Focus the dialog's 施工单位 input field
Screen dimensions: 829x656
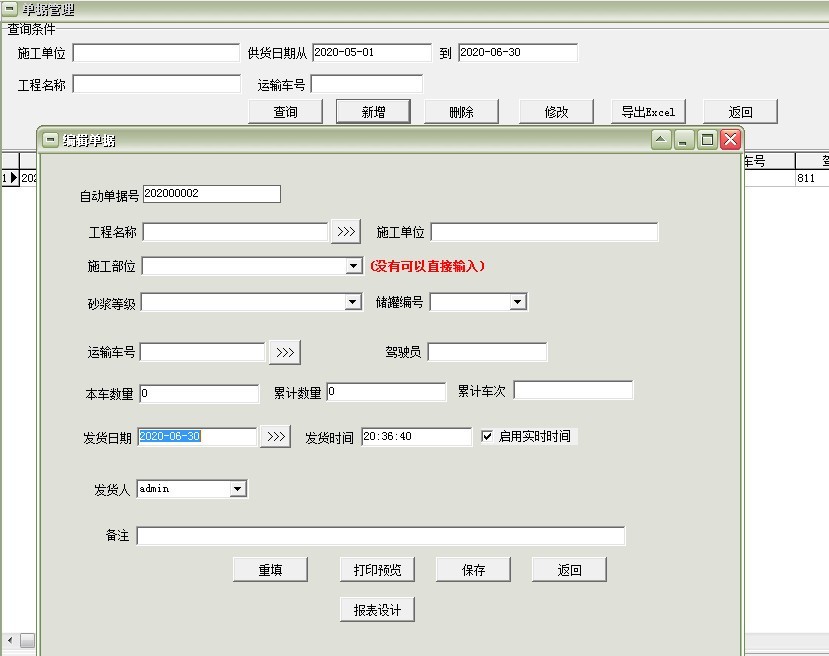pyautogui.click(x=545, y=232)
